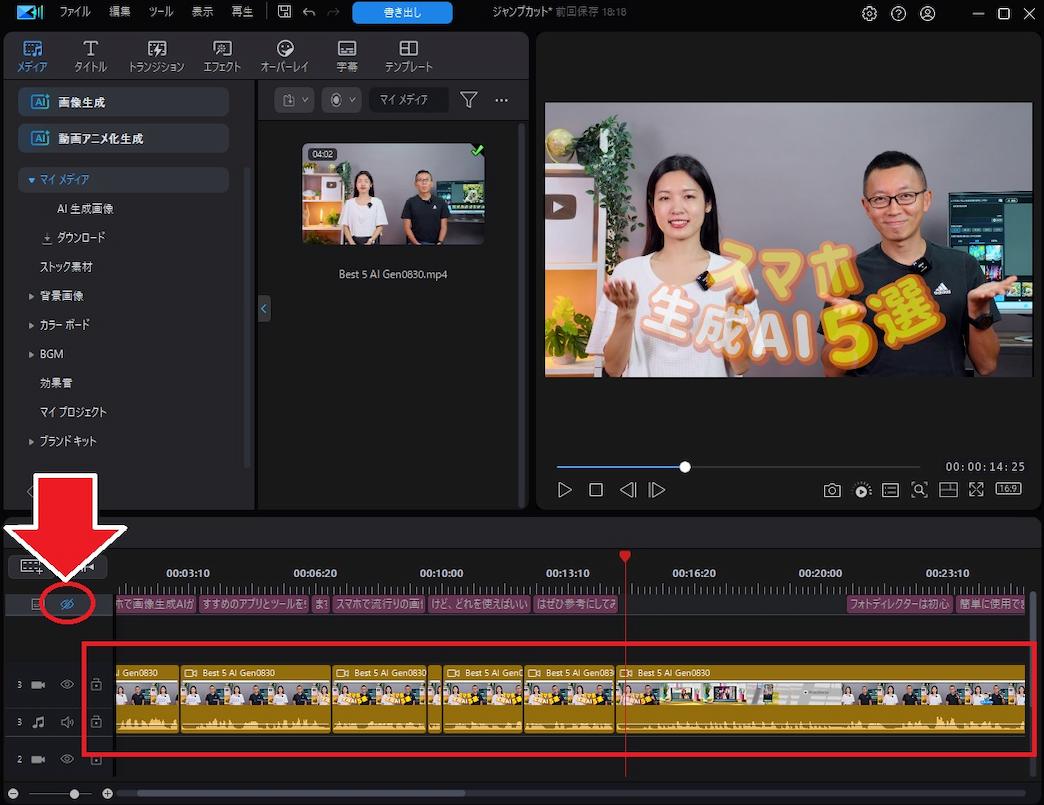
Task: Open the ファイル menu
Action: pyautogui.click(x=74, y=13)
